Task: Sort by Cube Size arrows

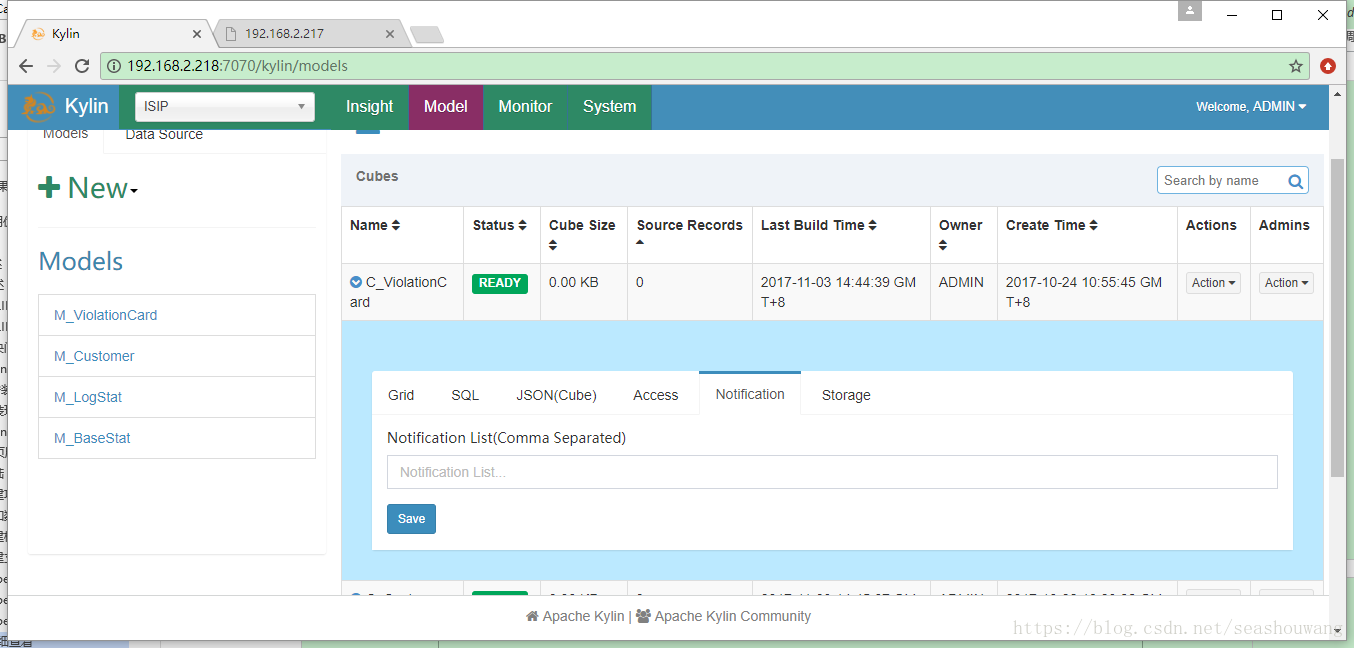Action: (x=553, y=245)
